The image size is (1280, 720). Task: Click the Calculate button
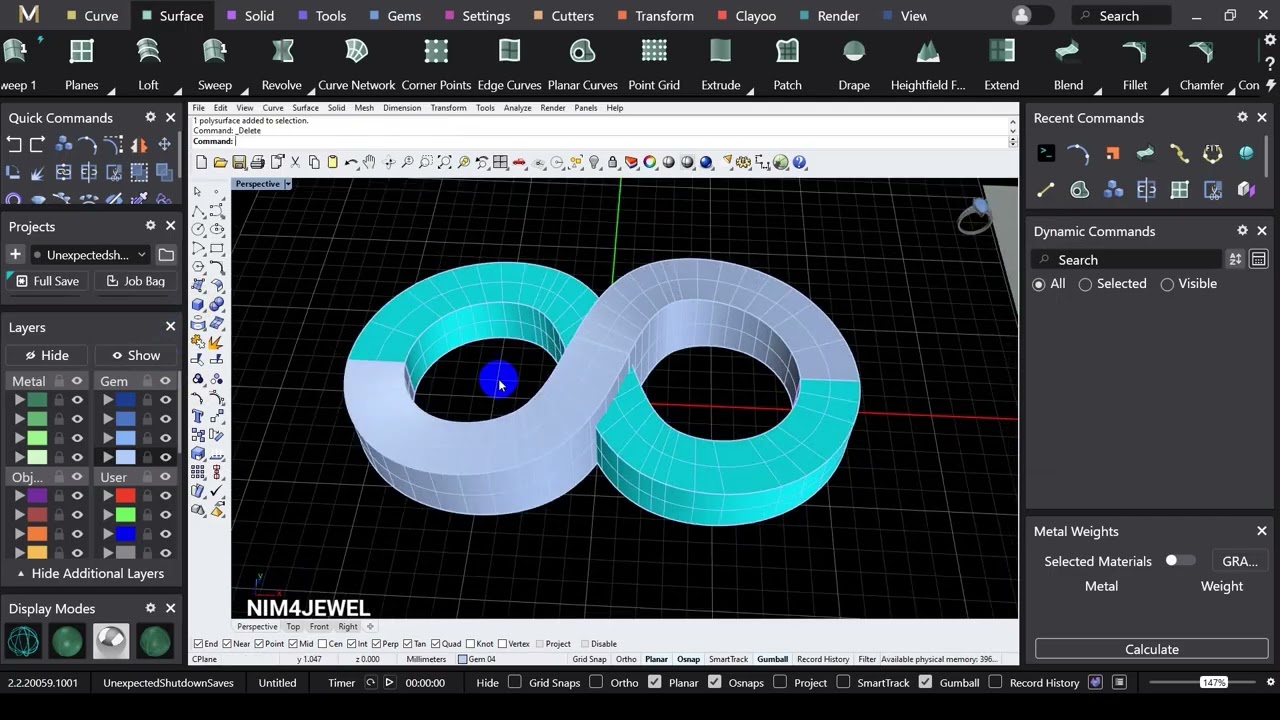(x=1152, y=649)
